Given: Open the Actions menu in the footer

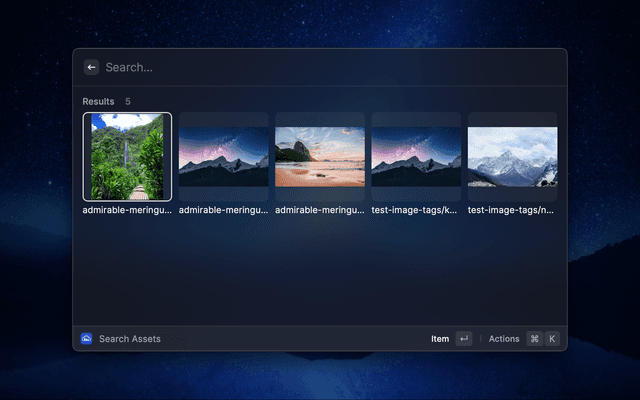Looking at the screenshot, I should 504,339.
